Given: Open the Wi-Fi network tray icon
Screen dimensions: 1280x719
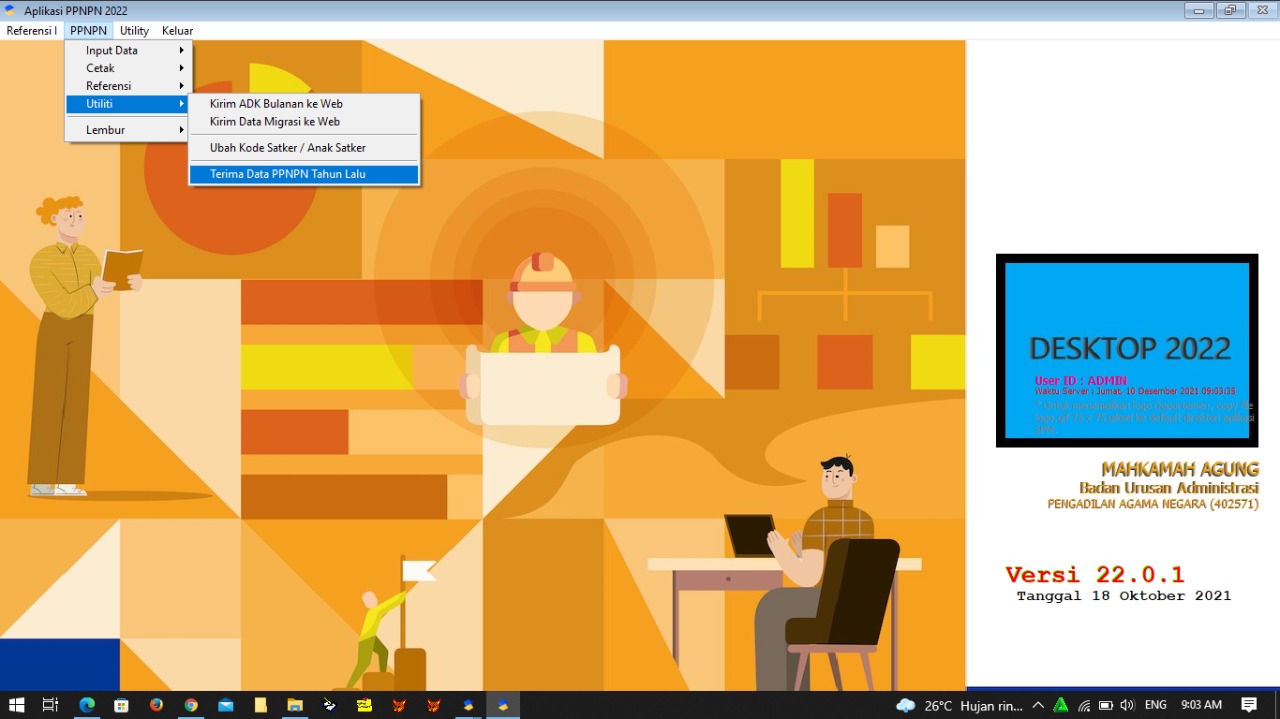Looking at the screenshot, I should point(1084,705).
